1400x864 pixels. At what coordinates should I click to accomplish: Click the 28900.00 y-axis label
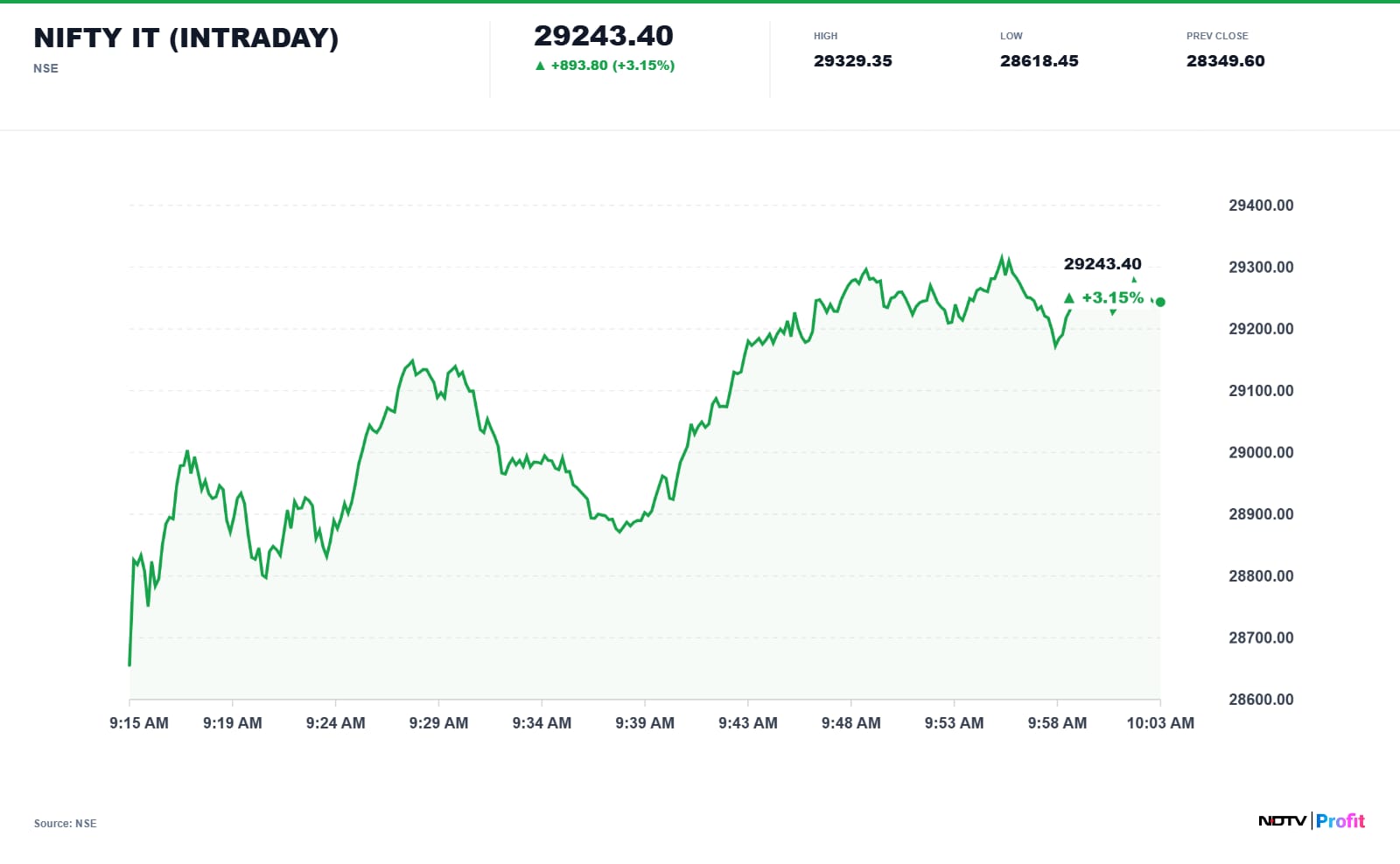coord(1261,514)
